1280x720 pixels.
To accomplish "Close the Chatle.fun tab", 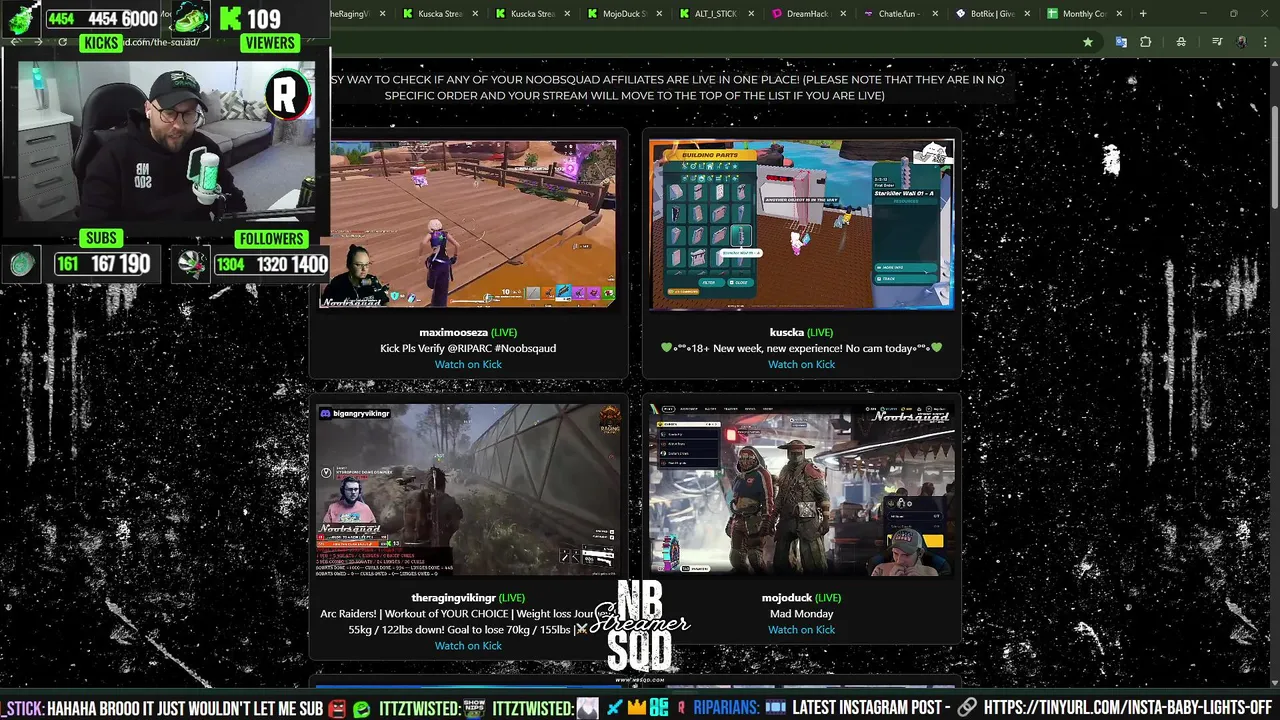I will click(x=935, y=14).
